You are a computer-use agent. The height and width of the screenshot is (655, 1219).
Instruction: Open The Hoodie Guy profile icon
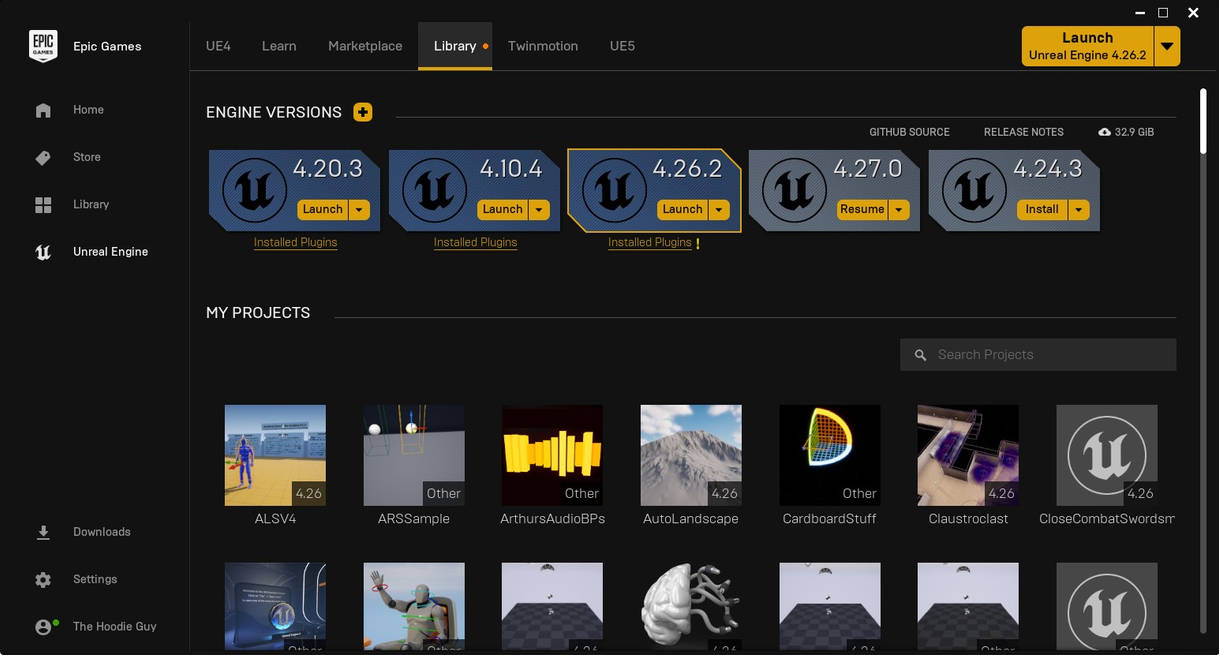[x=43, y=627]
